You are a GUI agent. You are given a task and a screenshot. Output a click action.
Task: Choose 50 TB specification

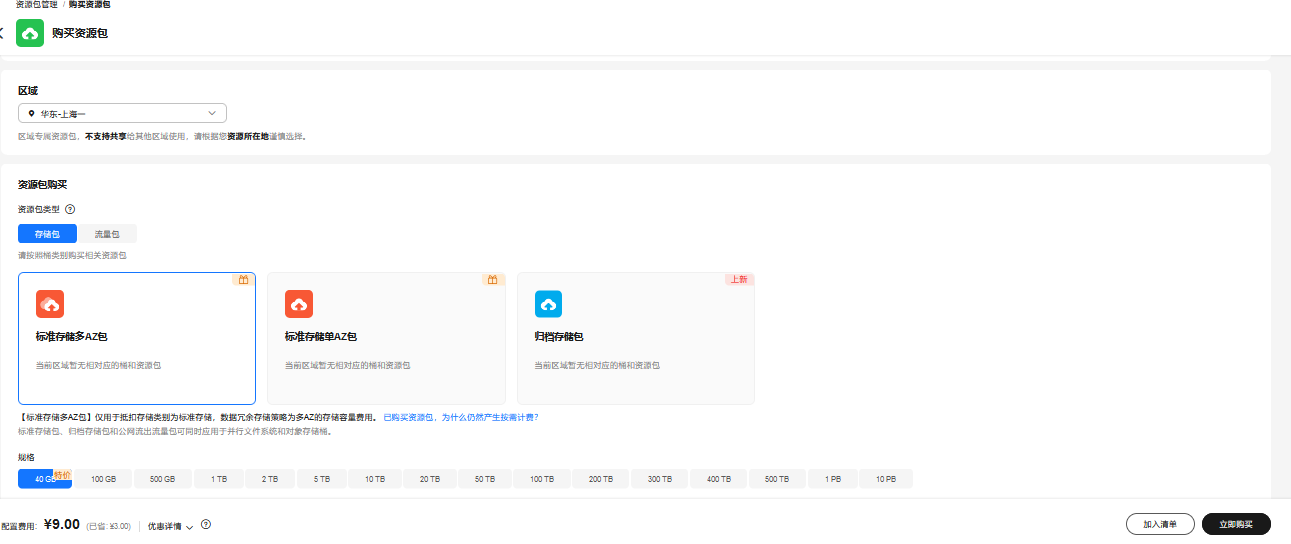(485, 480)
